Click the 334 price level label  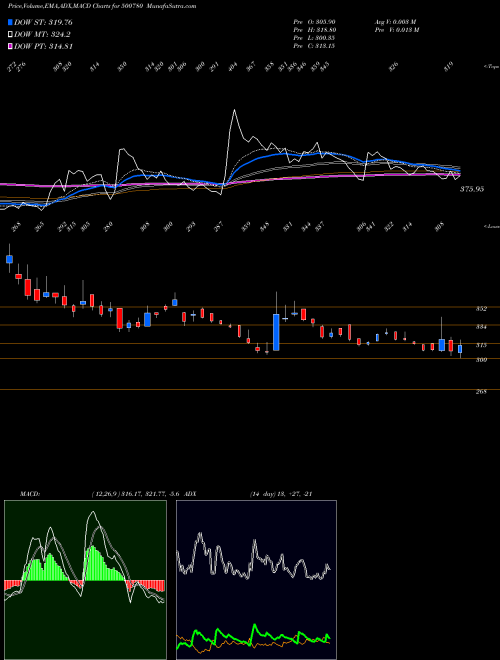(481, 327)
